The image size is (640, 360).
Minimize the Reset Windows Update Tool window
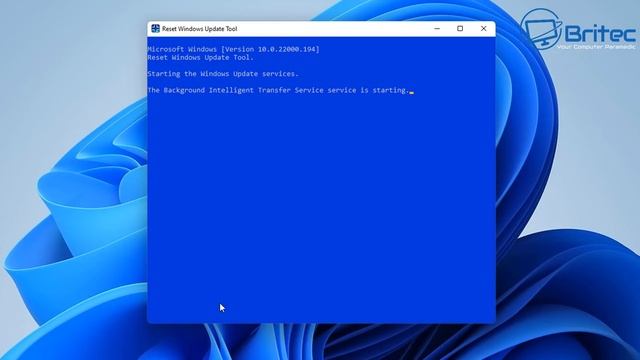(437, 29)
